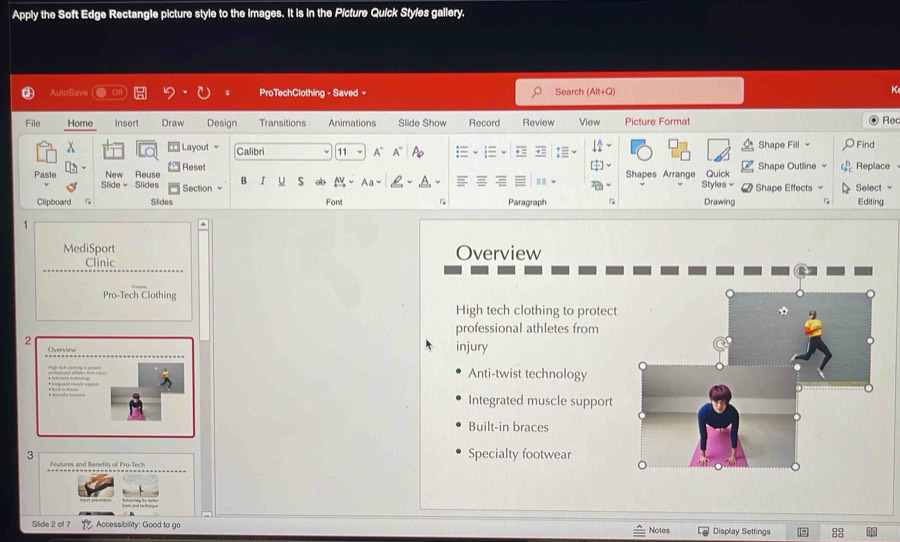The height and width of the screenshot is (542, 900).
Task: Switch to Slide Sorter view icon
Action: point(837,532)
